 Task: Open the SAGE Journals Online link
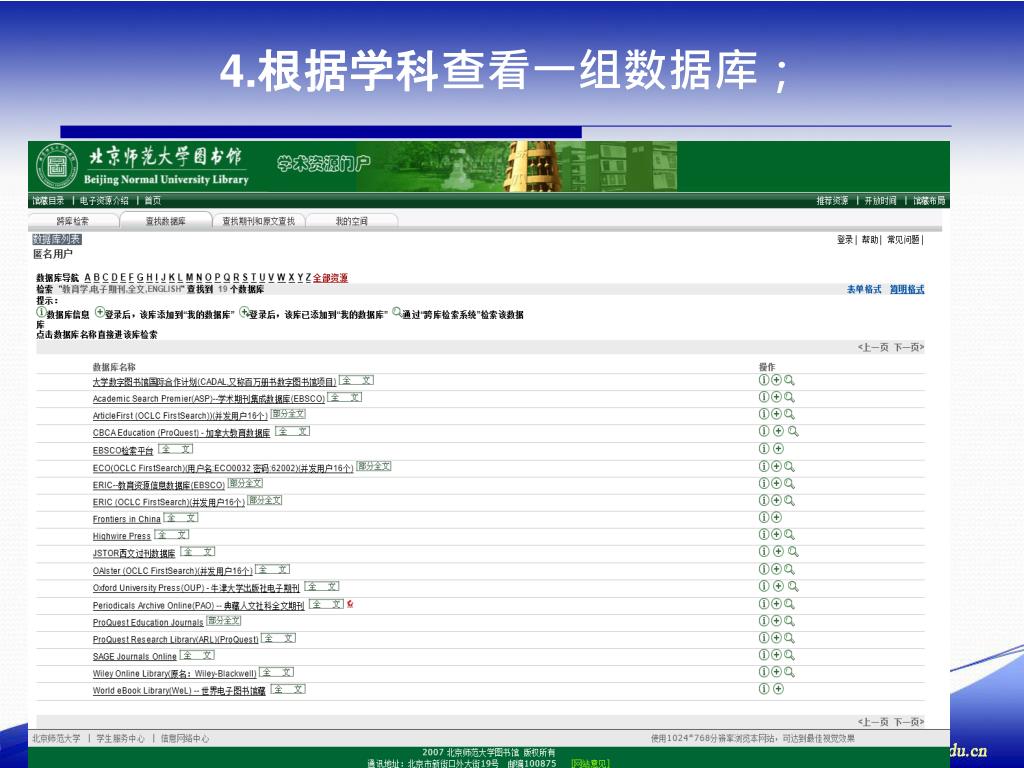pyautogui.click(x=135, y=656)
